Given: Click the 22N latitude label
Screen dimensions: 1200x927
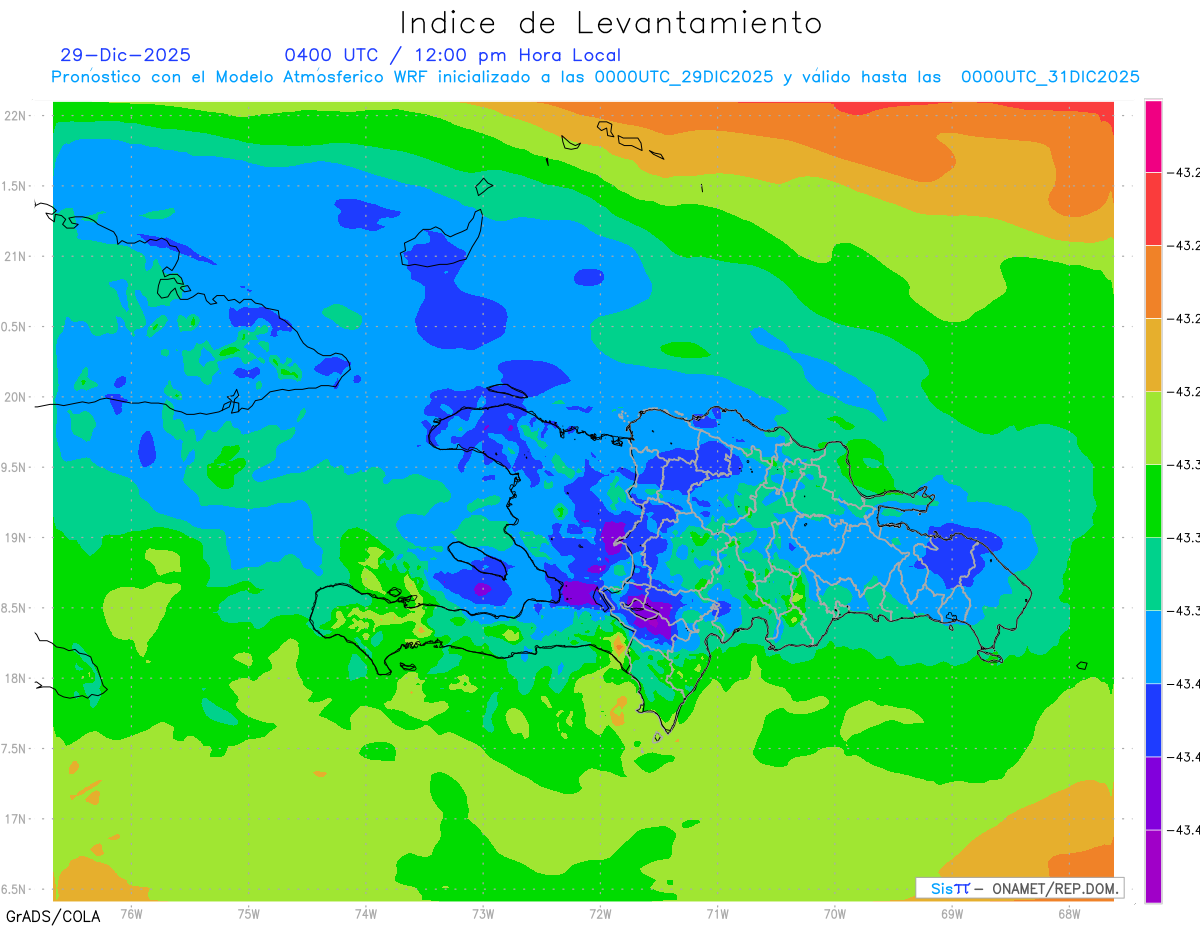Looking at the screenshot, I should 15,116.
